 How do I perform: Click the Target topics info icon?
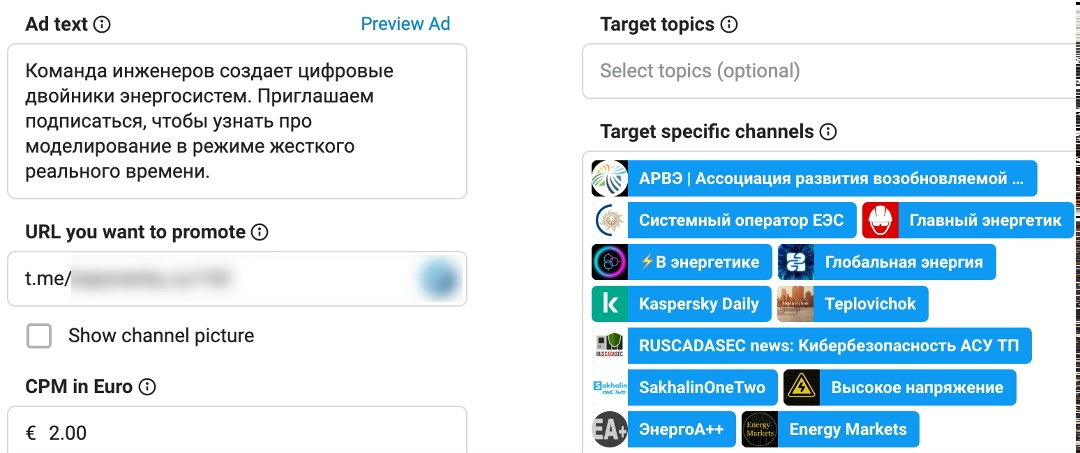[x=729, y=25]
